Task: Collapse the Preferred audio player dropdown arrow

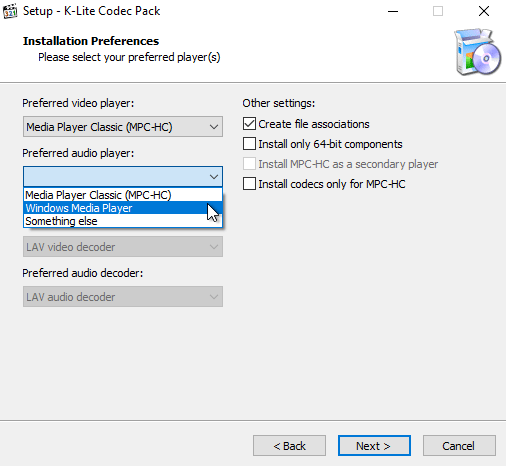Action: point(214,176)
